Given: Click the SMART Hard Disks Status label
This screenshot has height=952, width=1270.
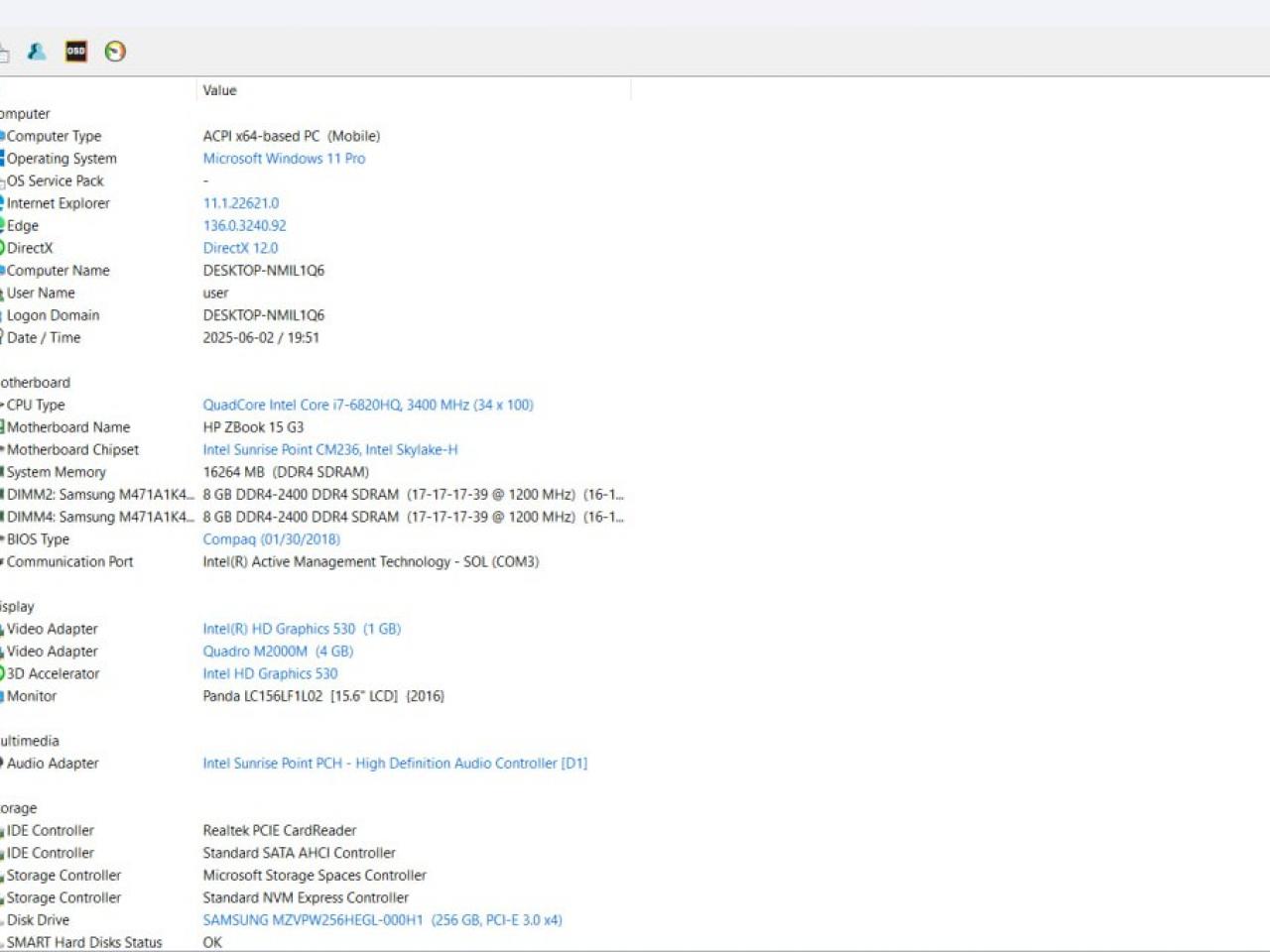Looking at the screenshot, I should (84, 942).
